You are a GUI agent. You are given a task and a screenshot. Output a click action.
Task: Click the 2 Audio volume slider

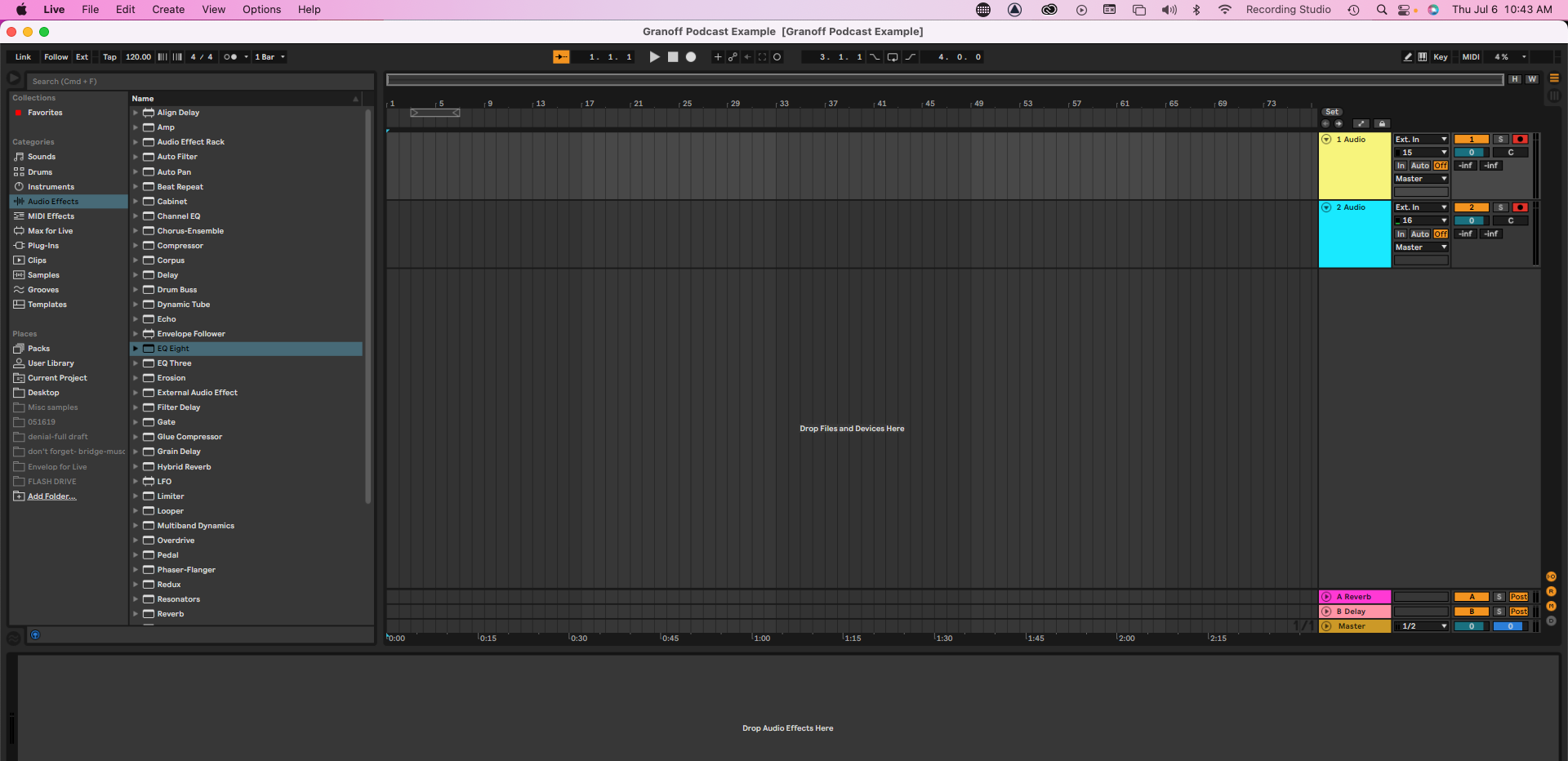click(1471, 220)
